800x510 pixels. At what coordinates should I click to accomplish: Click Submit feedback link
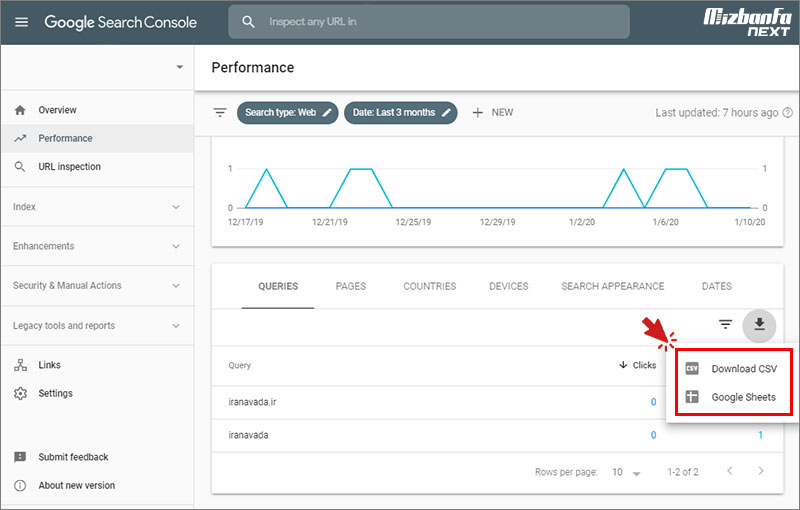coord(73,457)
